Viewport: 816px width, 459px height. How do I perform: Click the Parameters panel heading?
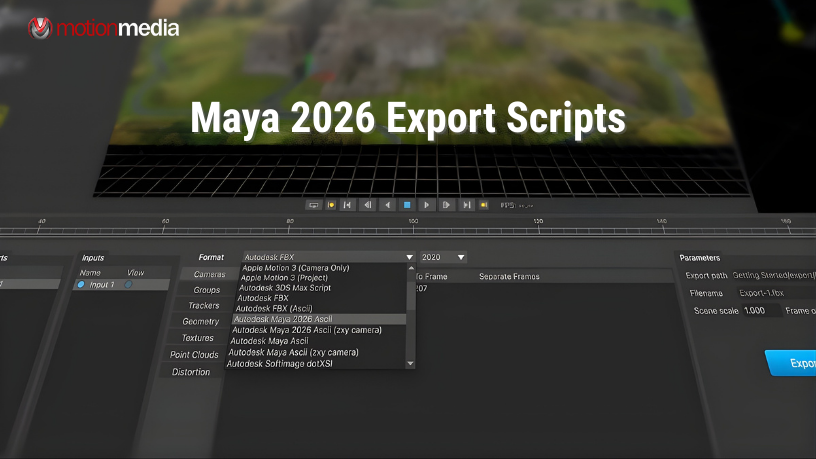coord(699,258)
